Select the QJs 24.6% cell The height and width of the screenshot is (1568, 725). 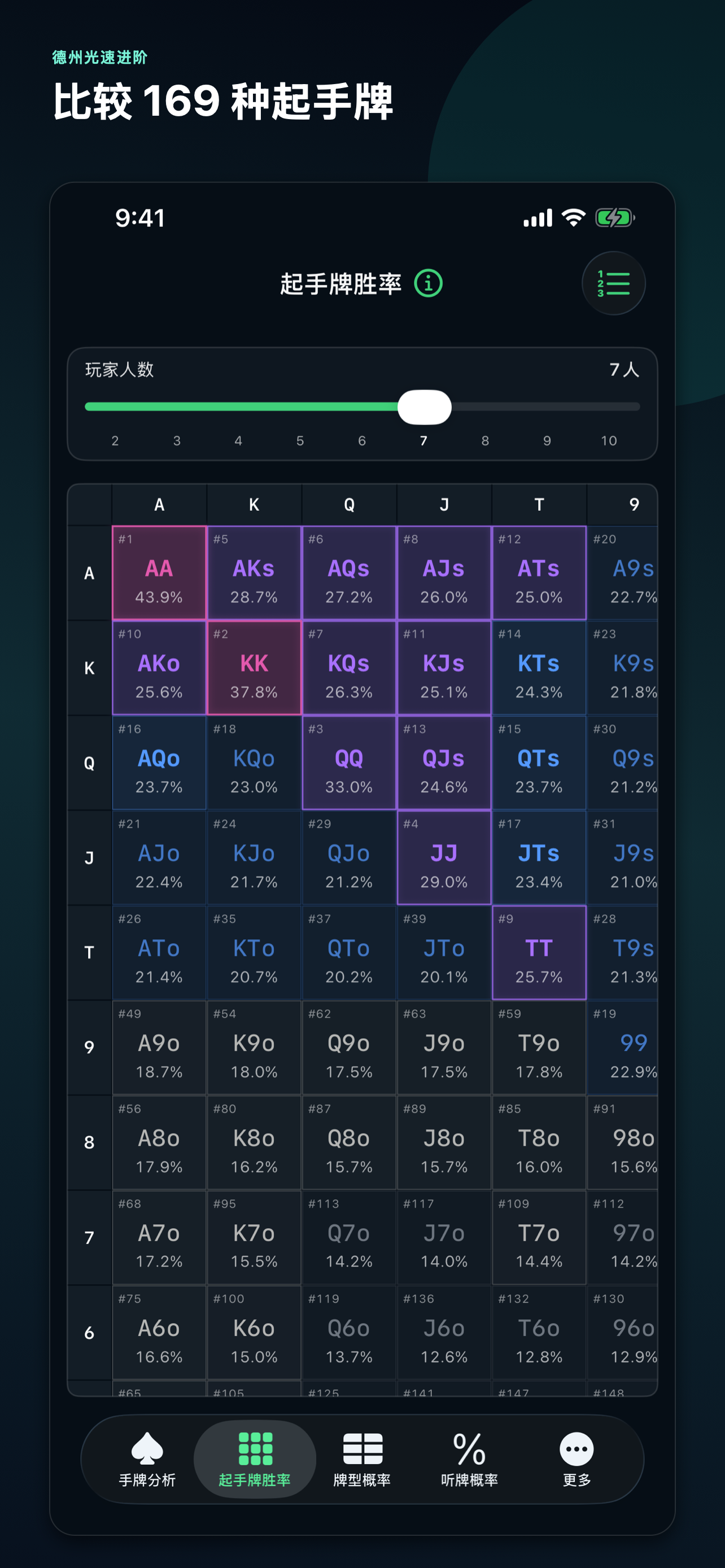[444, 763]
